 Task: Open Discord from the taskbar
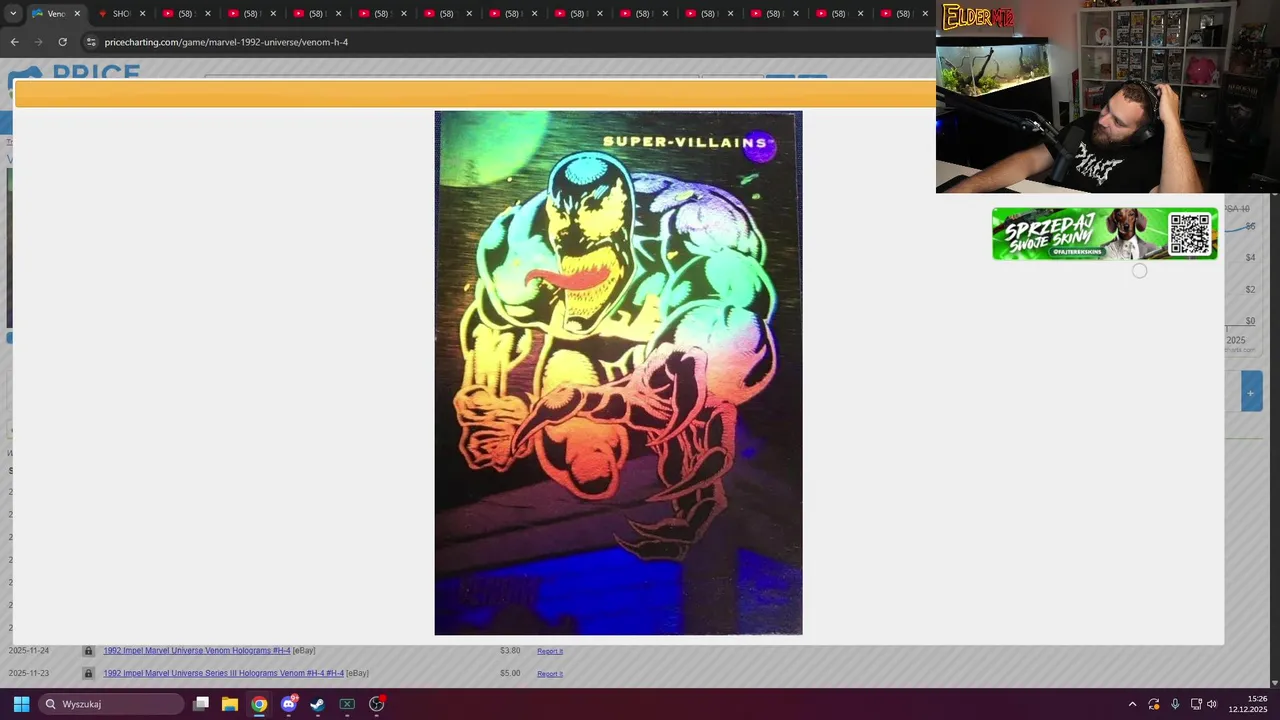pyautogui.click(x=289, y=704)
